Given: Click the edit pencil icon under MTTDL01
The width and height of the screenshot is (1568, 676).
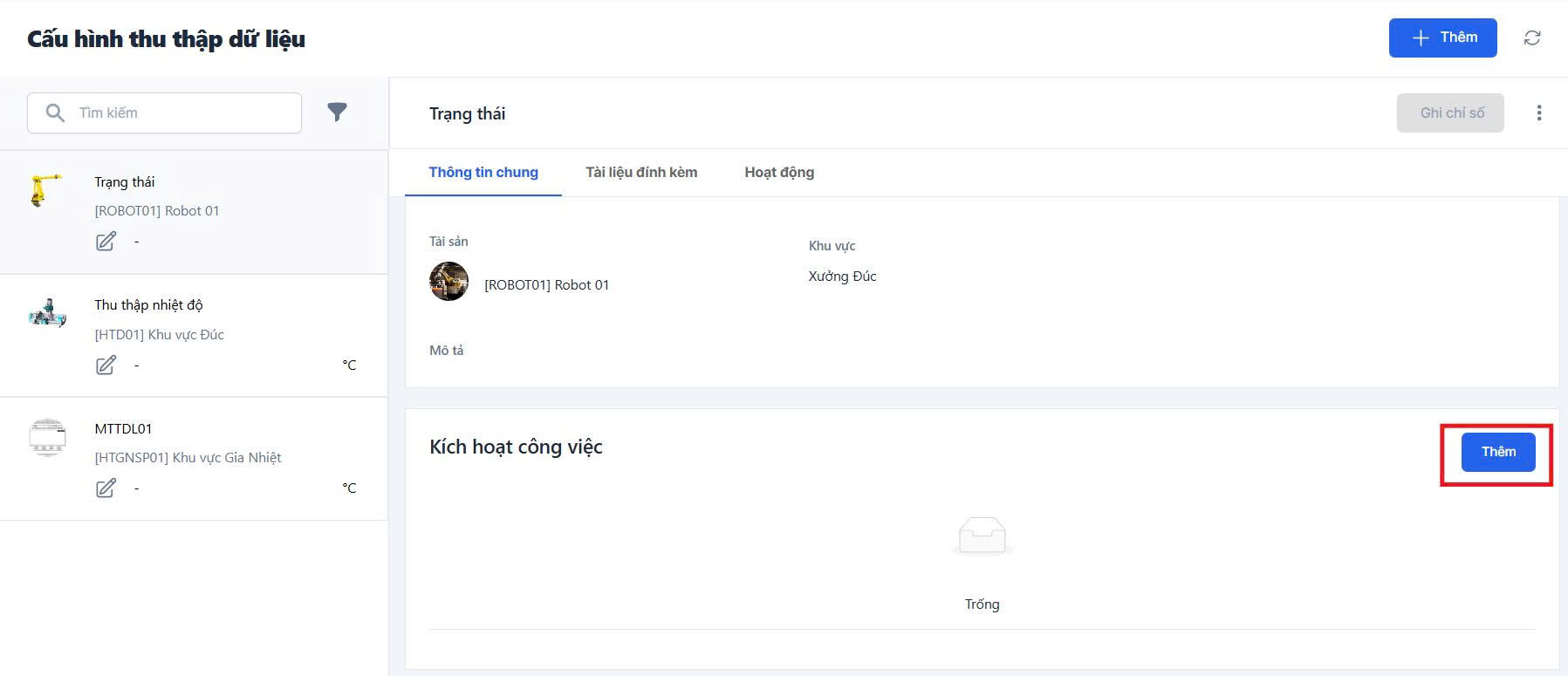Looking at the screenshot, I should [x=106, y=488].
